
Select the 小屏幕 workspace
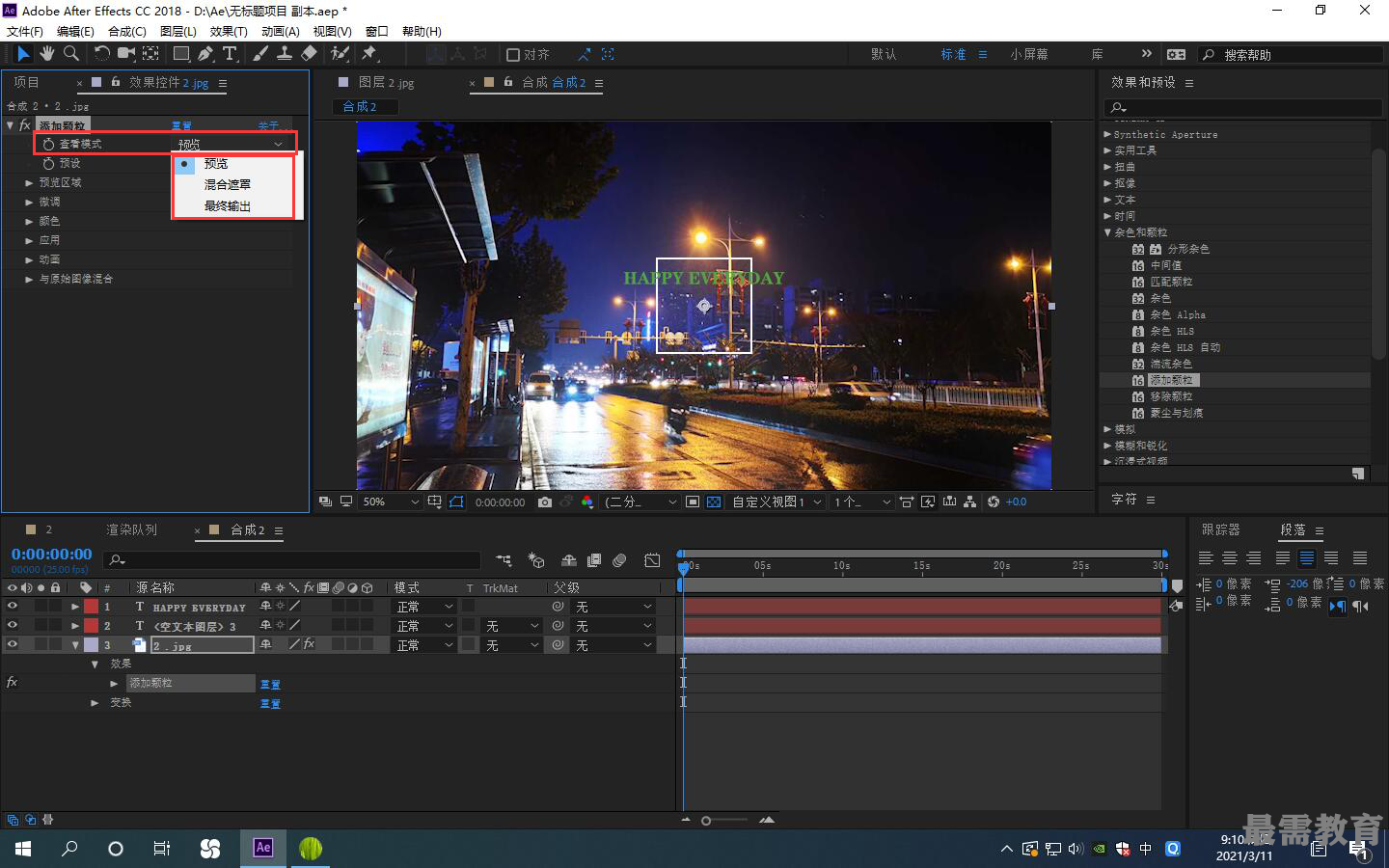pos(1029,55)
